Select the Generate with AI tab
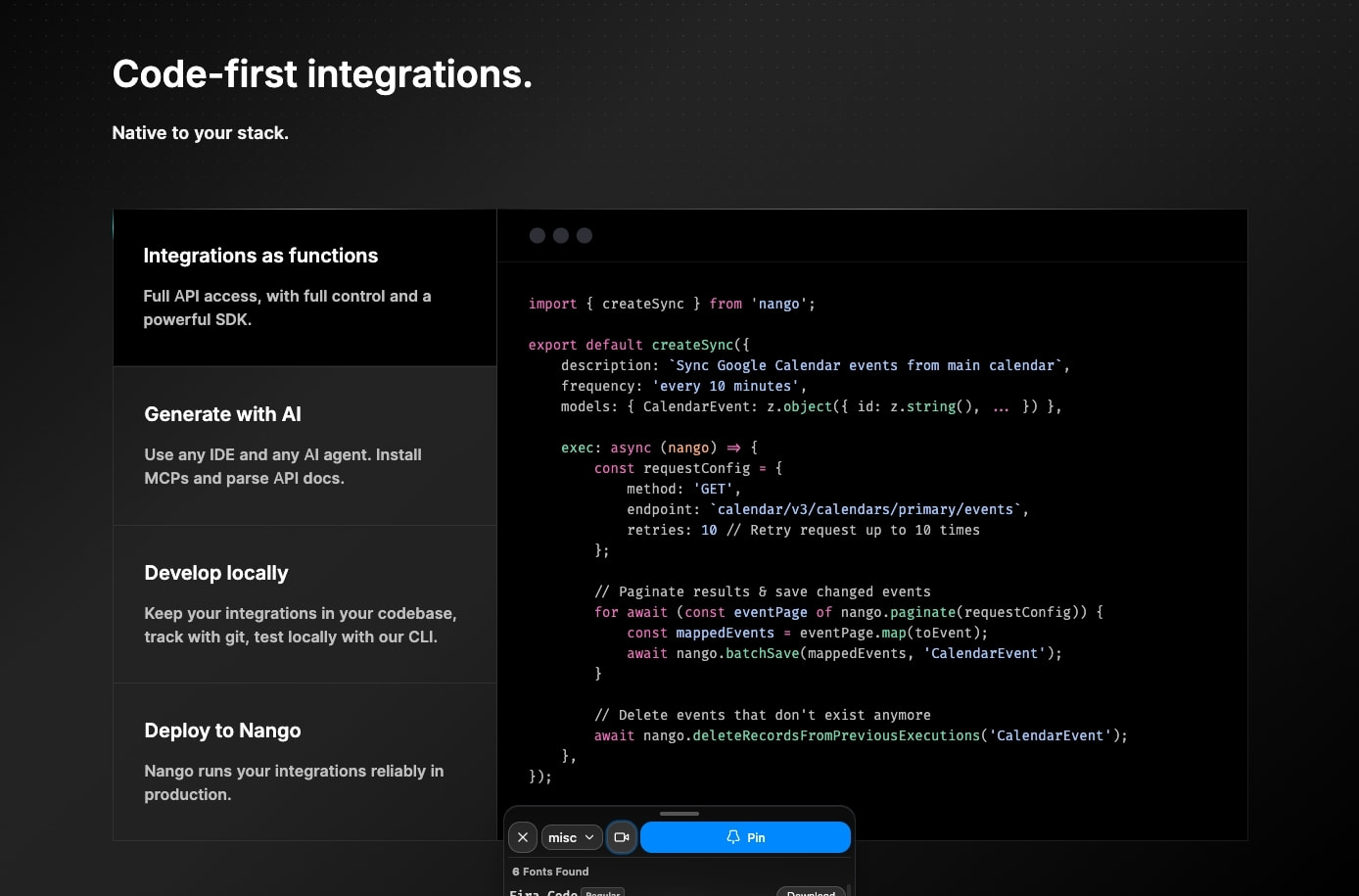1359x896 pixels. pyautogui.click(x=305, y=447)
